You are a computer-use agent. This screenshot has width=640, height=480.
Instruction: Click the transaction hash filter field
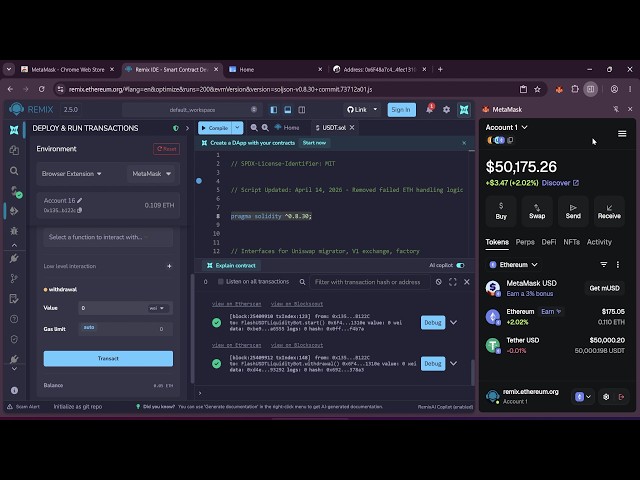(370, 282)
